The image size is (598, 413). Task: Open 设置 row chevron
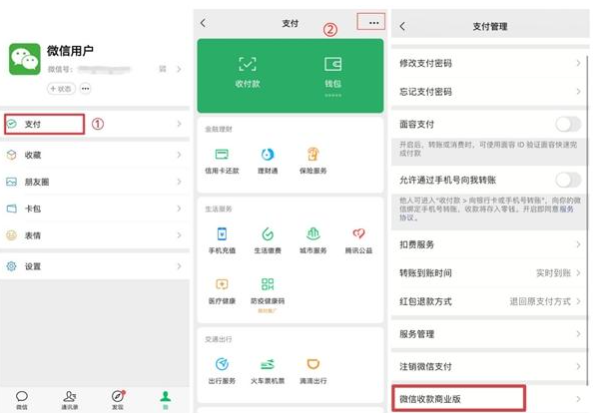pyautogui.click(x=179, y=266)
